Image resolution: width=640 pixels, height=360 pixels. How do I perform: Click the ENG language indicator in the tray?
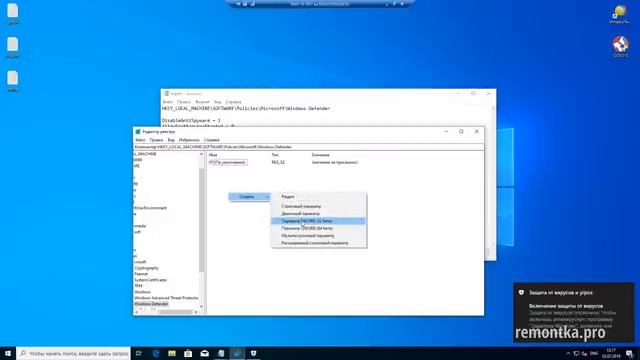tap(594, 353)
